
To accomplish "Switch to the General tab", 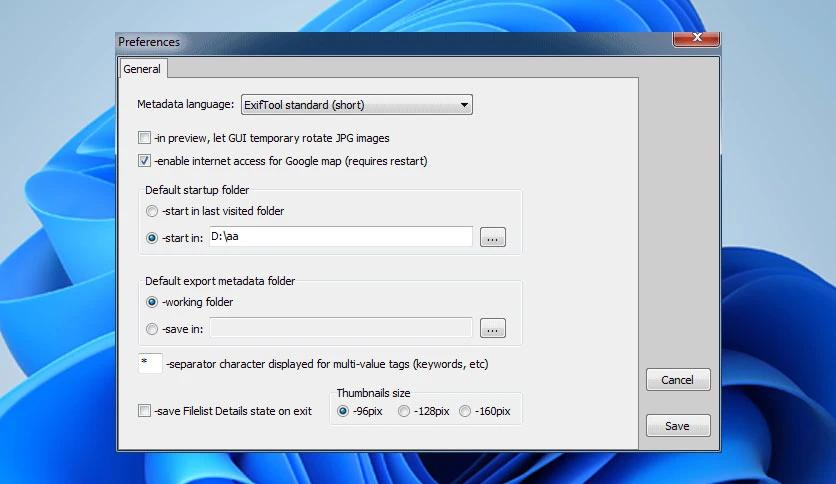I will click(x=142, y=69).
